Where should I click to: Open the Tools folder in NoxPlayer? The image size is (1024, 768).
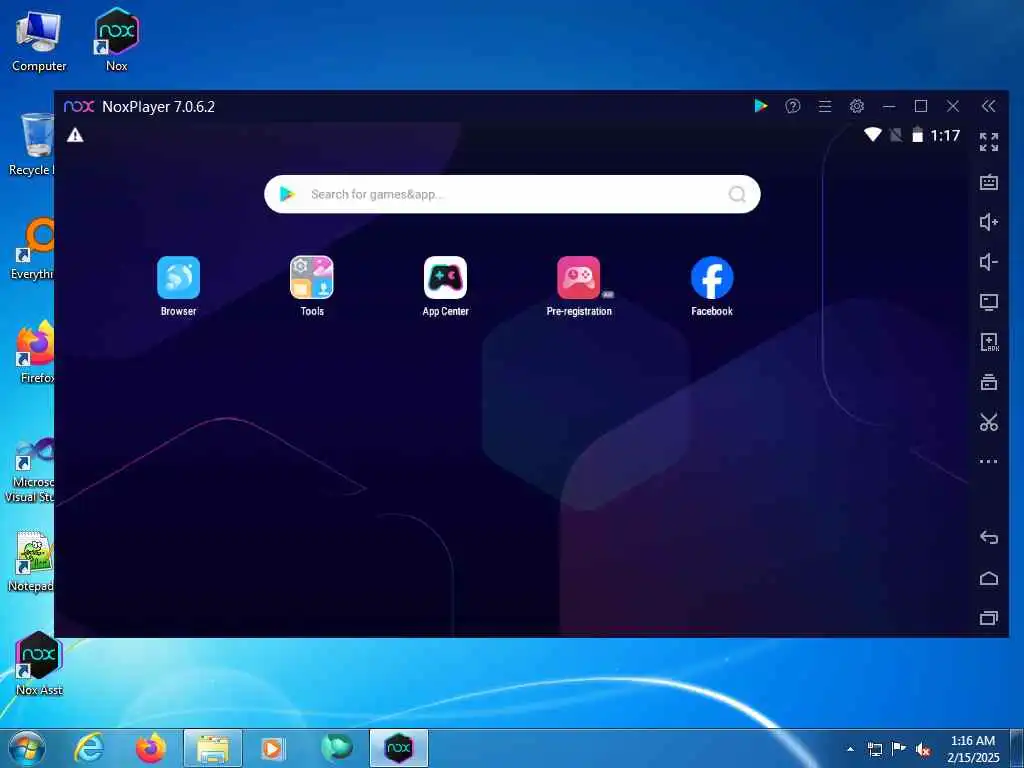[x=312, y=278]
